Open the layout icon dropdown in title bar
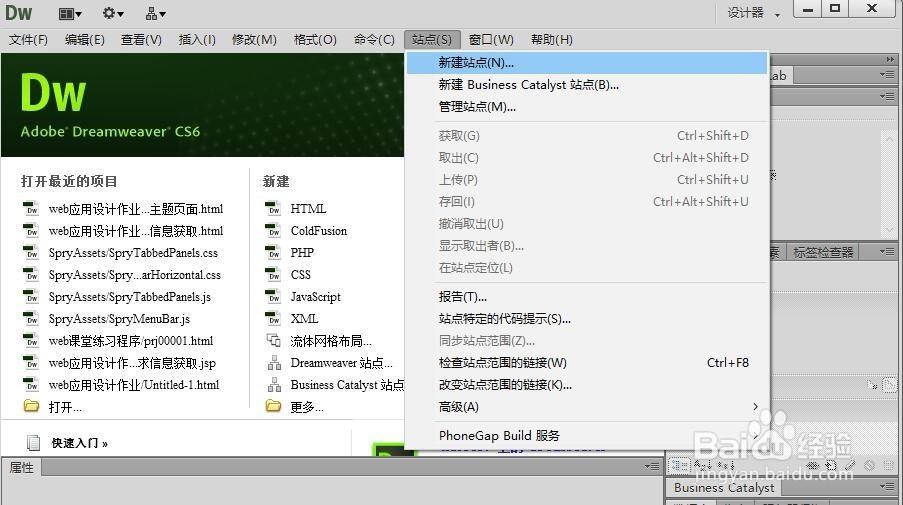Viewport: 903px width, 505px height. [x=70, y=13]
